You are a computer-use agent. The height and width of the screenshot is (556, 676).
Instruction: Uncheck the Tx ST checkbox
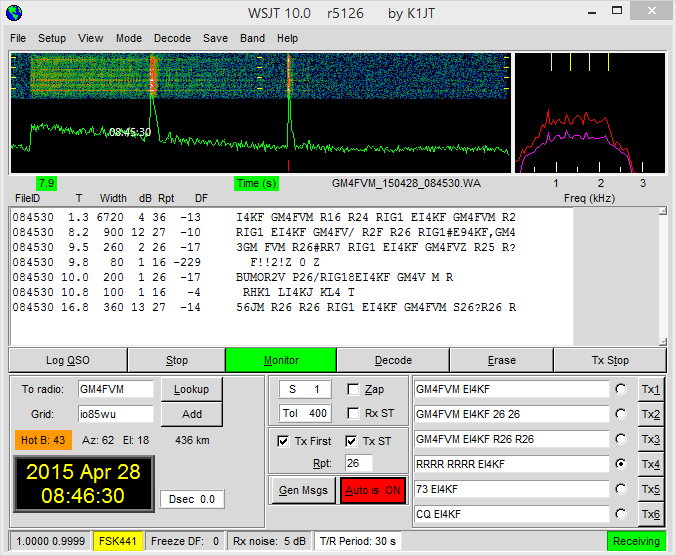[x=351, y=441]
